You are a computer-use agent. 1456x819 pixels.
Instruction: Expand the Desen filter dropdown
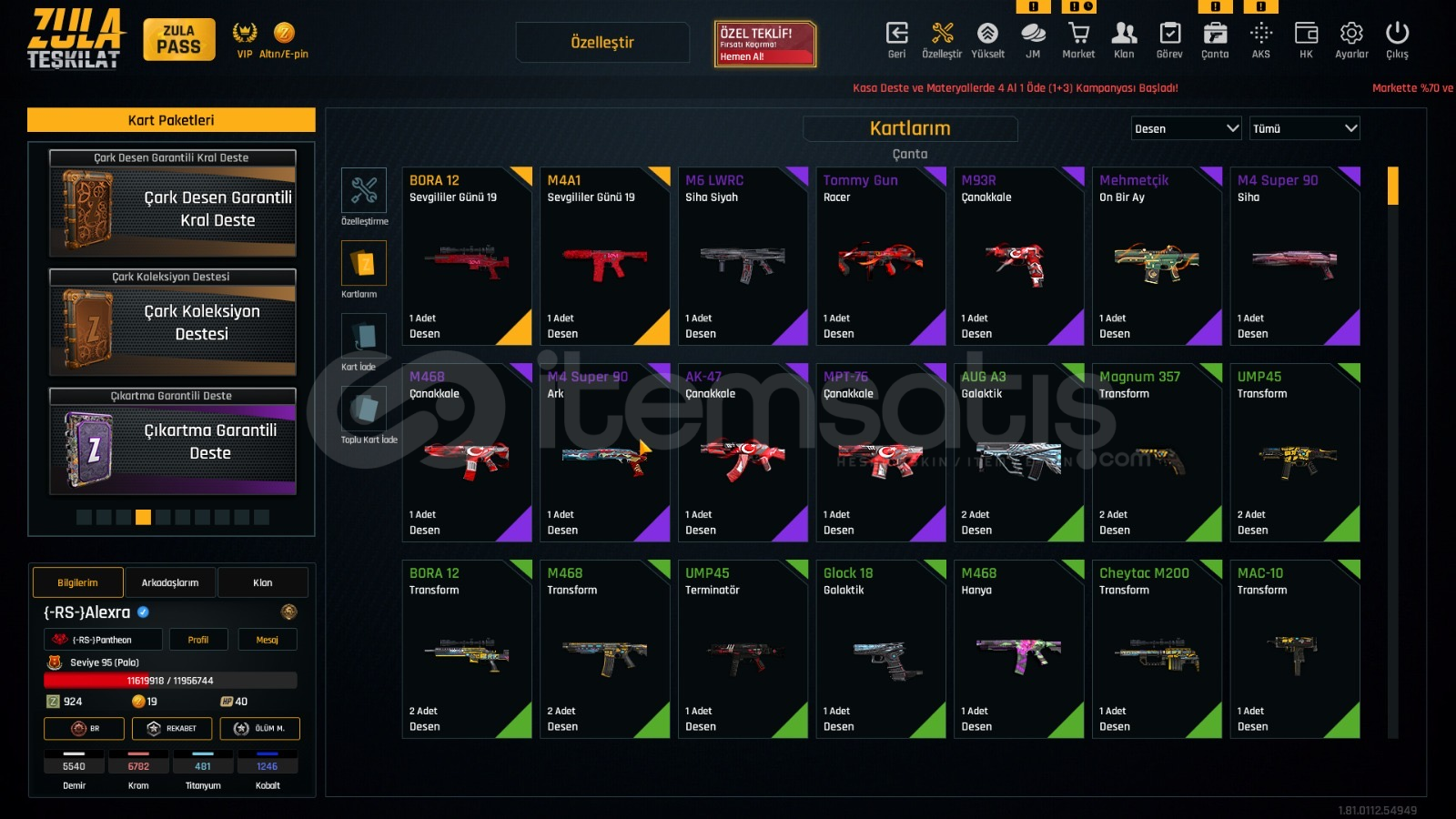point(1187,128)
